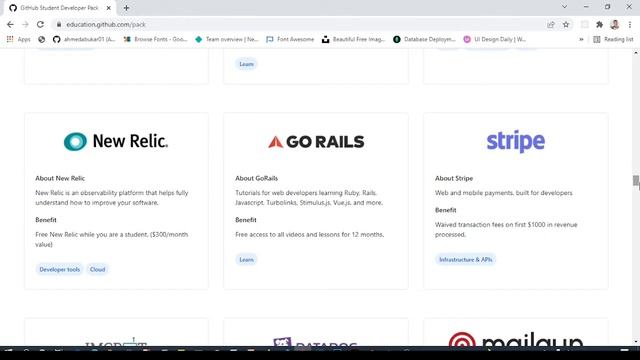Click the Developer tools tag
This screenshot has height=360, width=640.
pyautogui.click(x=60, y=269)
